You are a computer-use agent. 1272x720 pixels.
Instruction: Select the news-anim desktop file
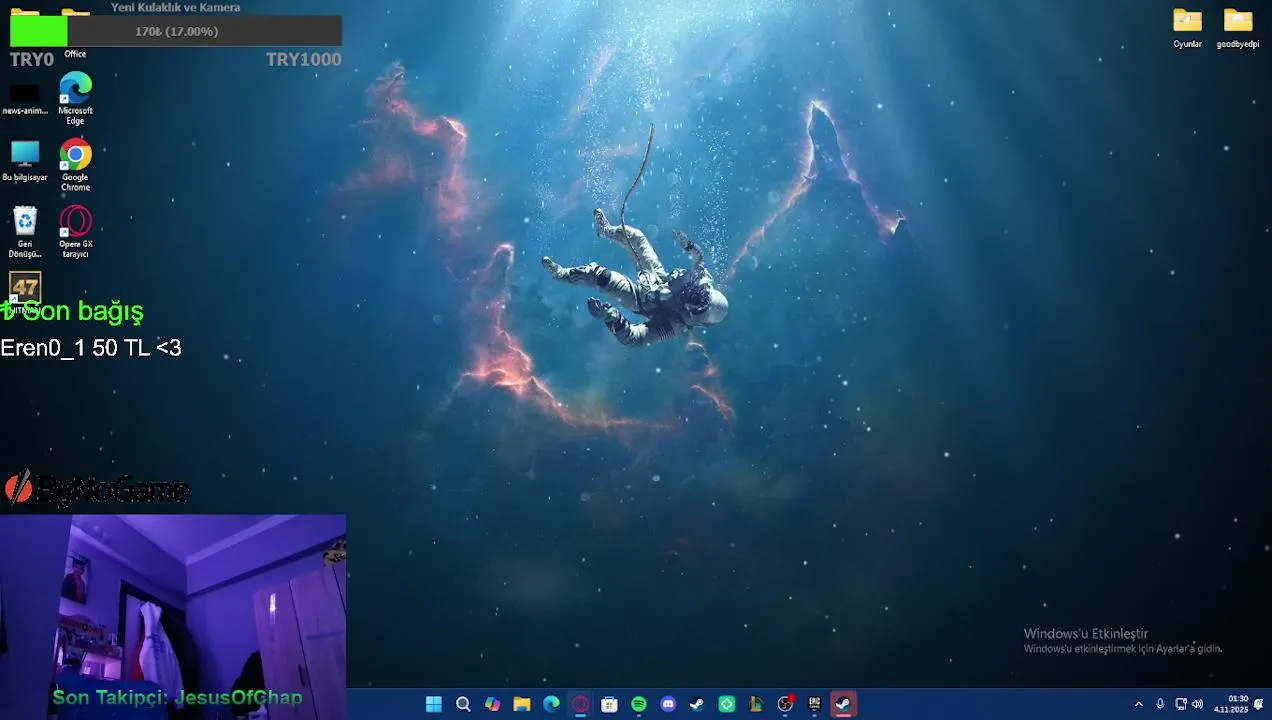click(x=25, y=99)
